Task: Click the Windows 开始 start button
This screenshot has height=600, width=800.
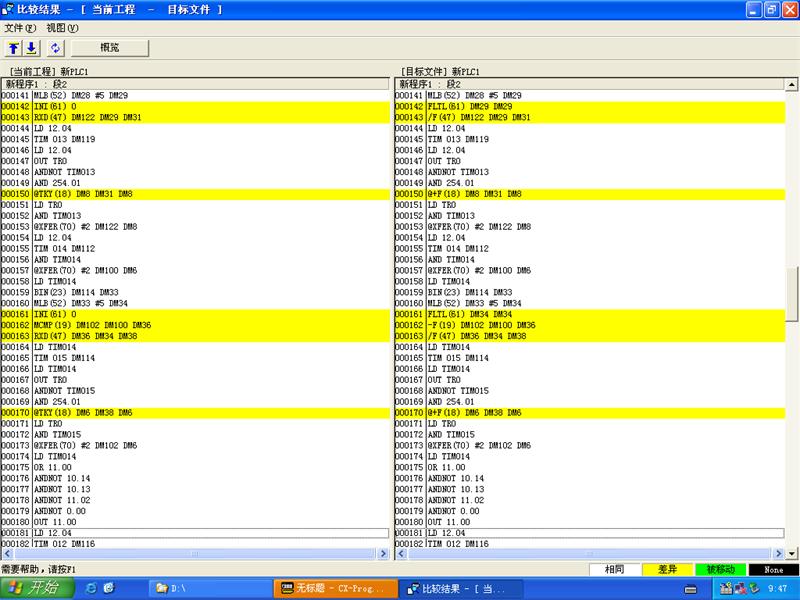Action: (x=36, y=588)
